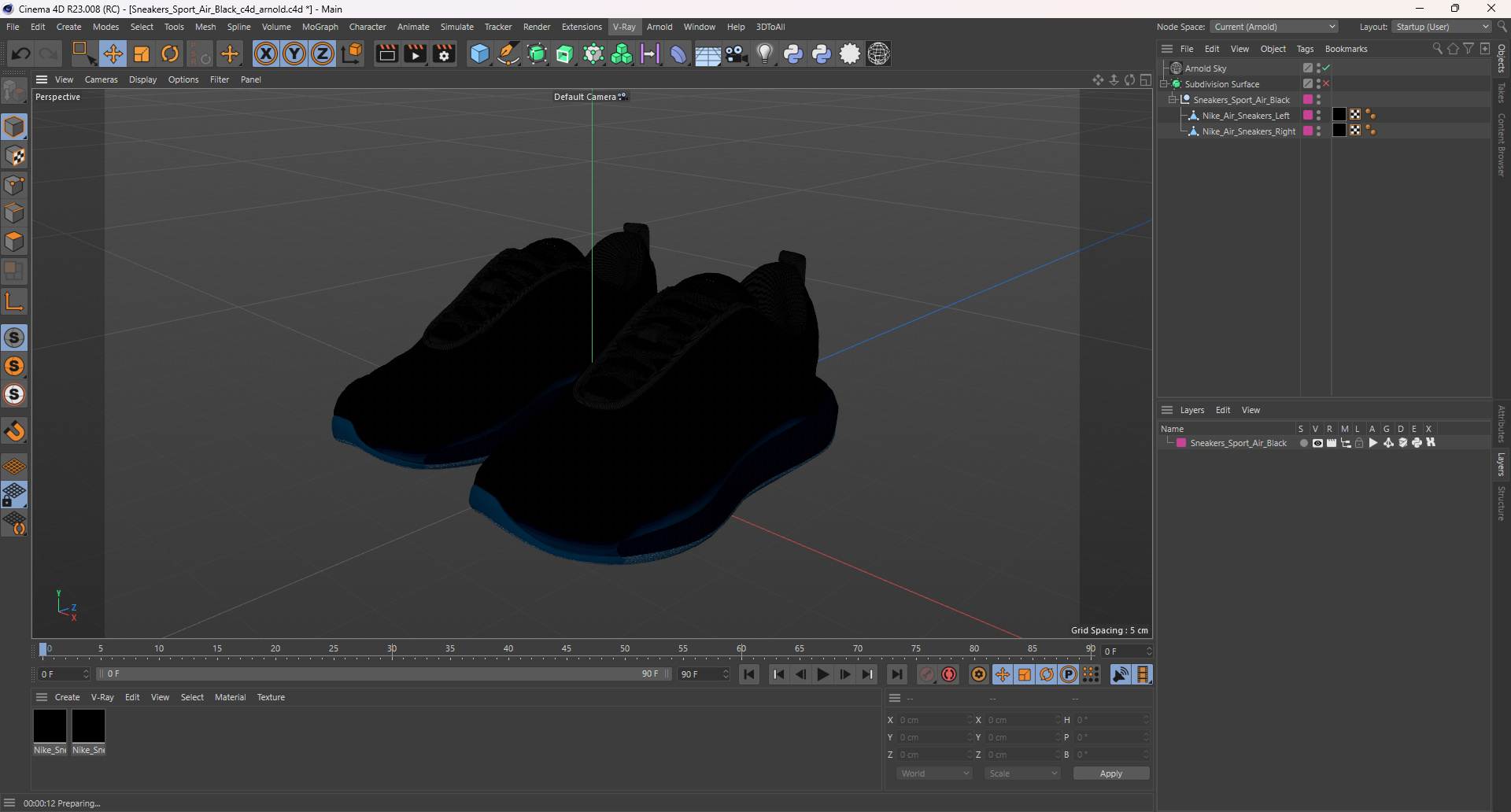Open the Simulate menu
Viewport: 1511px width, 812px height.
(456, 27)
